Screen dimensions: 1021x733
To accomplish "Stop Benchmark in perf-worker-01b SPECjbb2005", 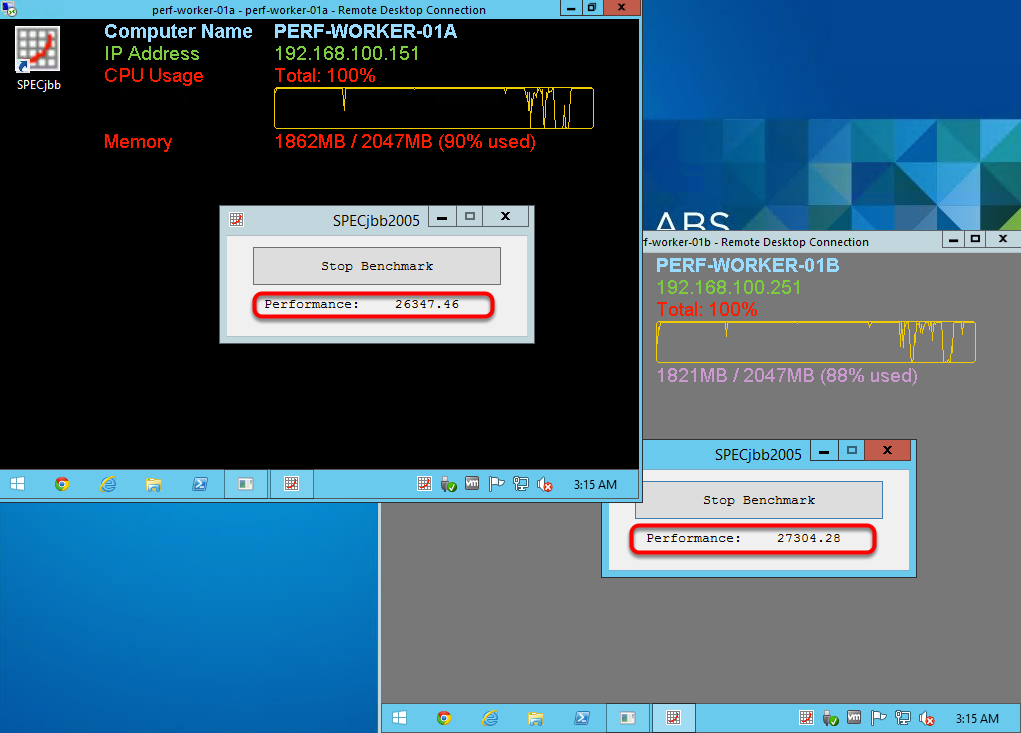I will pyautogui.click(x=759, y=500).
